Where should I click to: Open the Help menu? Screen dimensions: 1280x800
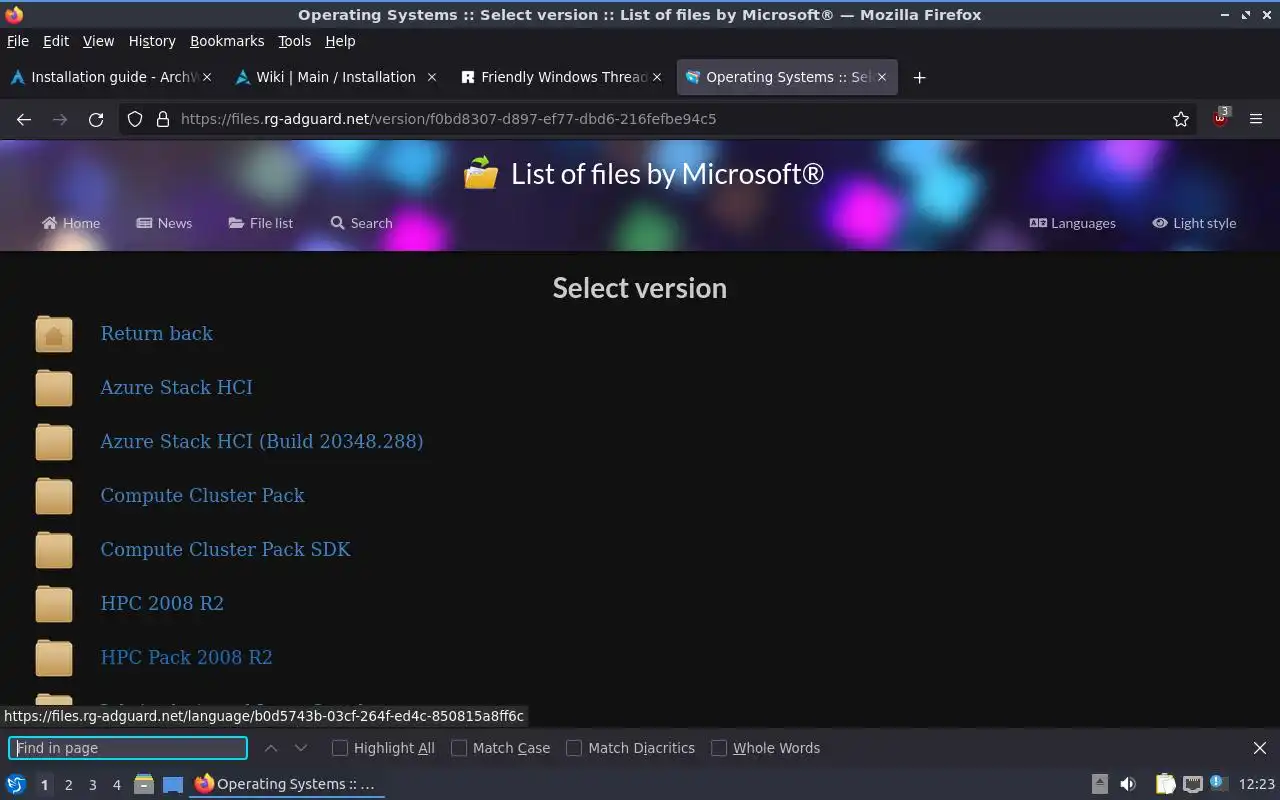click(340, 41)
